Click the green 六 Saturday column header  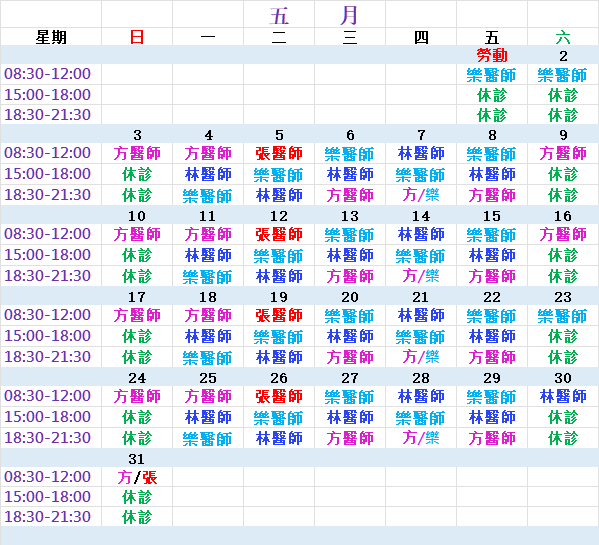(x=563, y=37)
